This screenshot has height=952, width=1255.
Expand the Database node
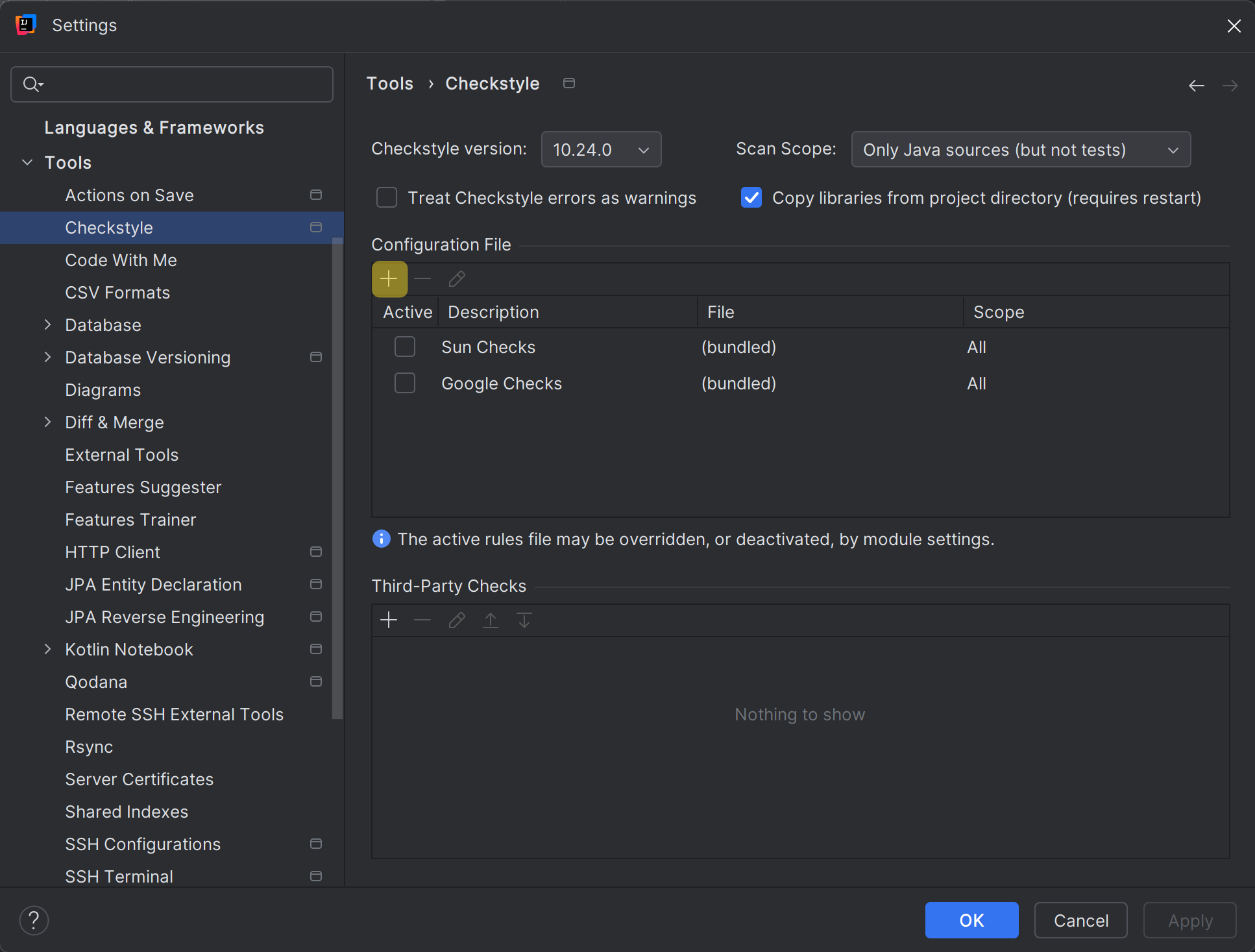(x=47, y=325)
